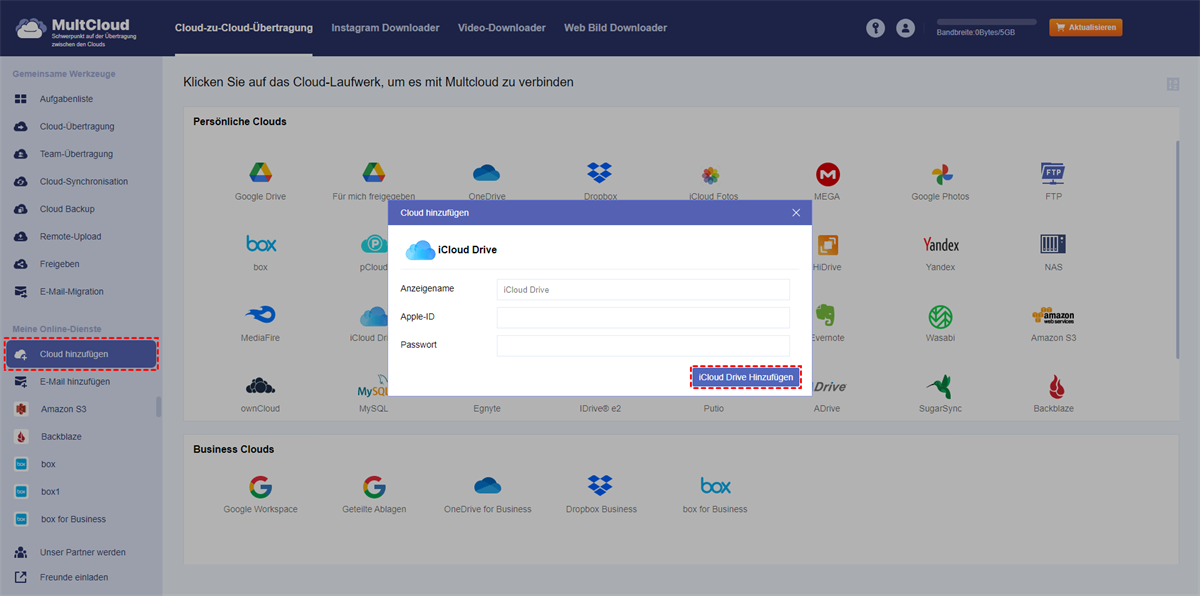Select the MEGA cloud icon
Screen dimensions: 1200x596
pyautogui.click(x=827, y=174)
